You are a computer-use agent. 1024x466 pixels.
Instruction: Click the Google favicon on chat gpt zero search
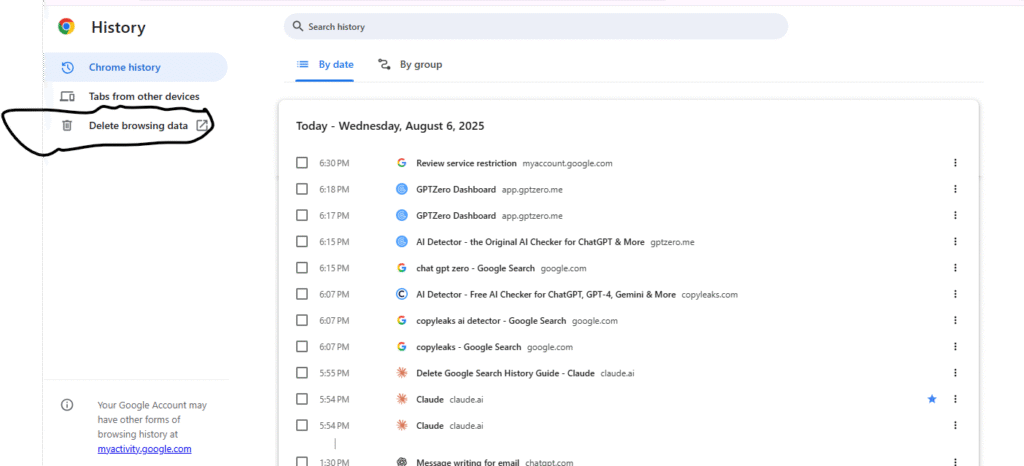point(402,268)
